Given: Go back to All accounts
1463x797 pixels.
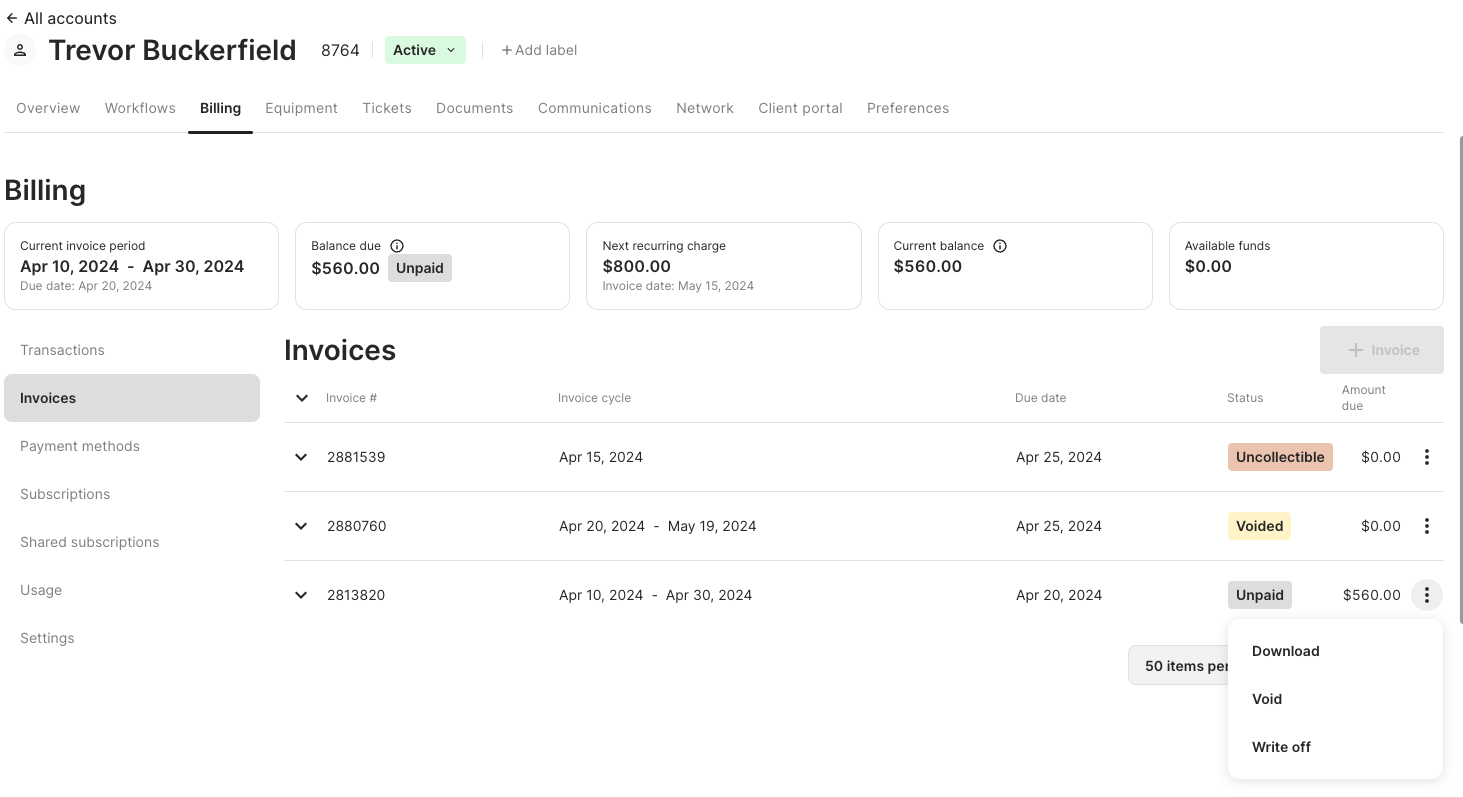Looking at the screenshot, I should pos(61,18).
